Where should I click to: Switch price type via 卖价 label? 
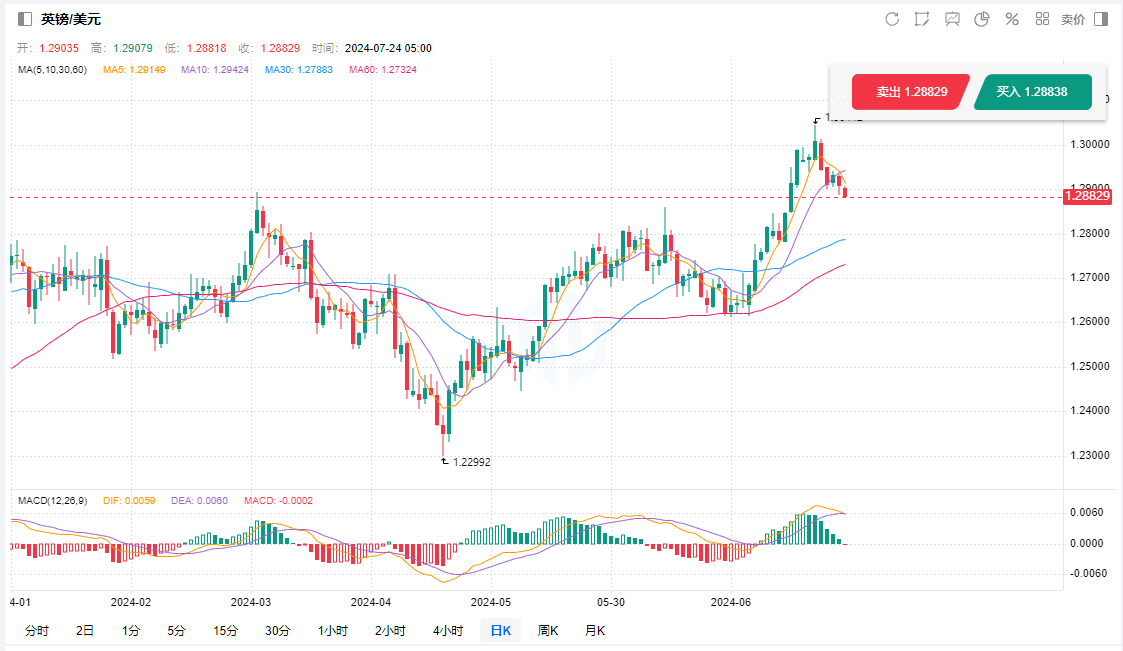coord(1072,19)
